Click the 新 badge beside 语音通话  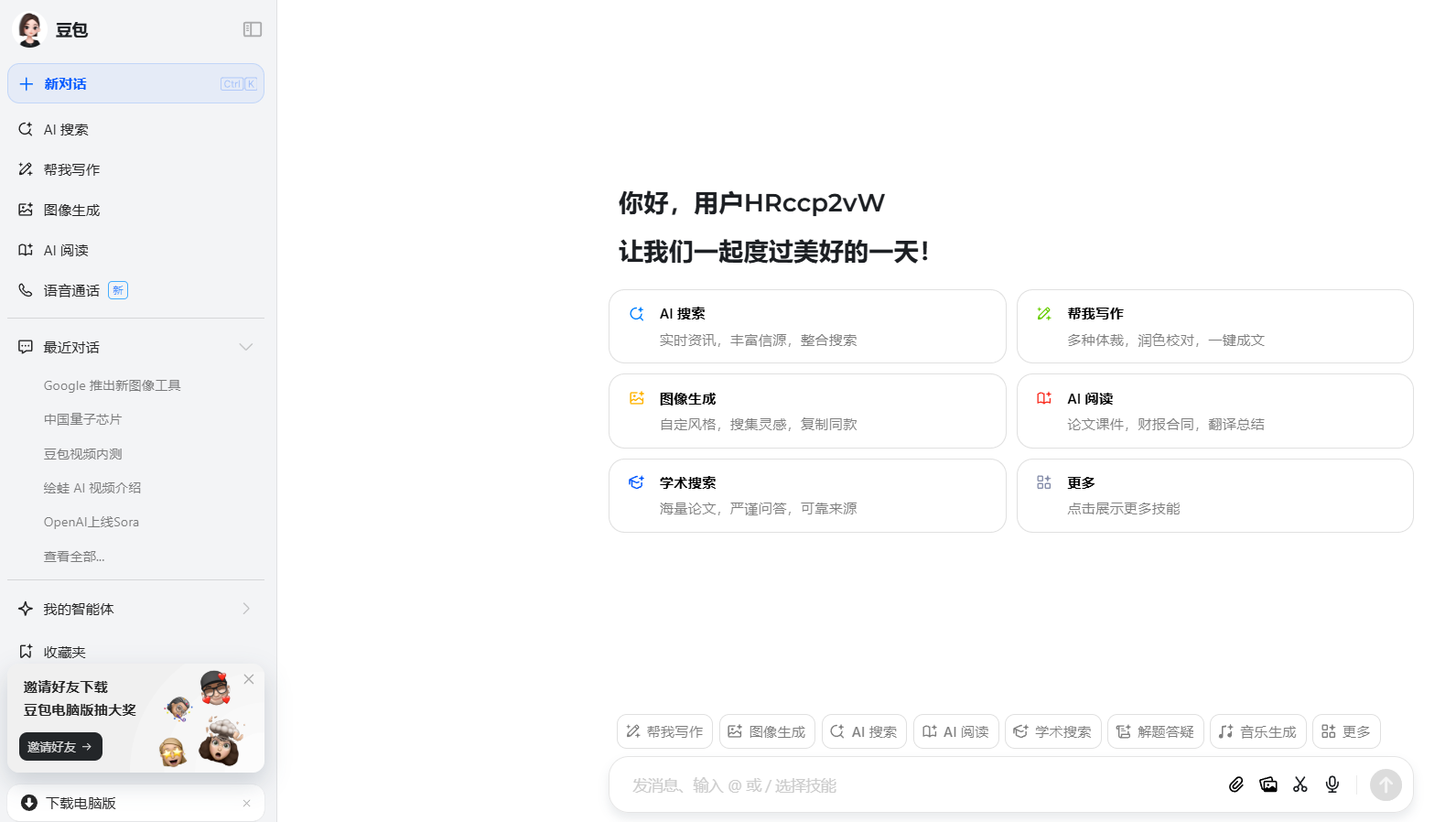(x=118, y=290)
